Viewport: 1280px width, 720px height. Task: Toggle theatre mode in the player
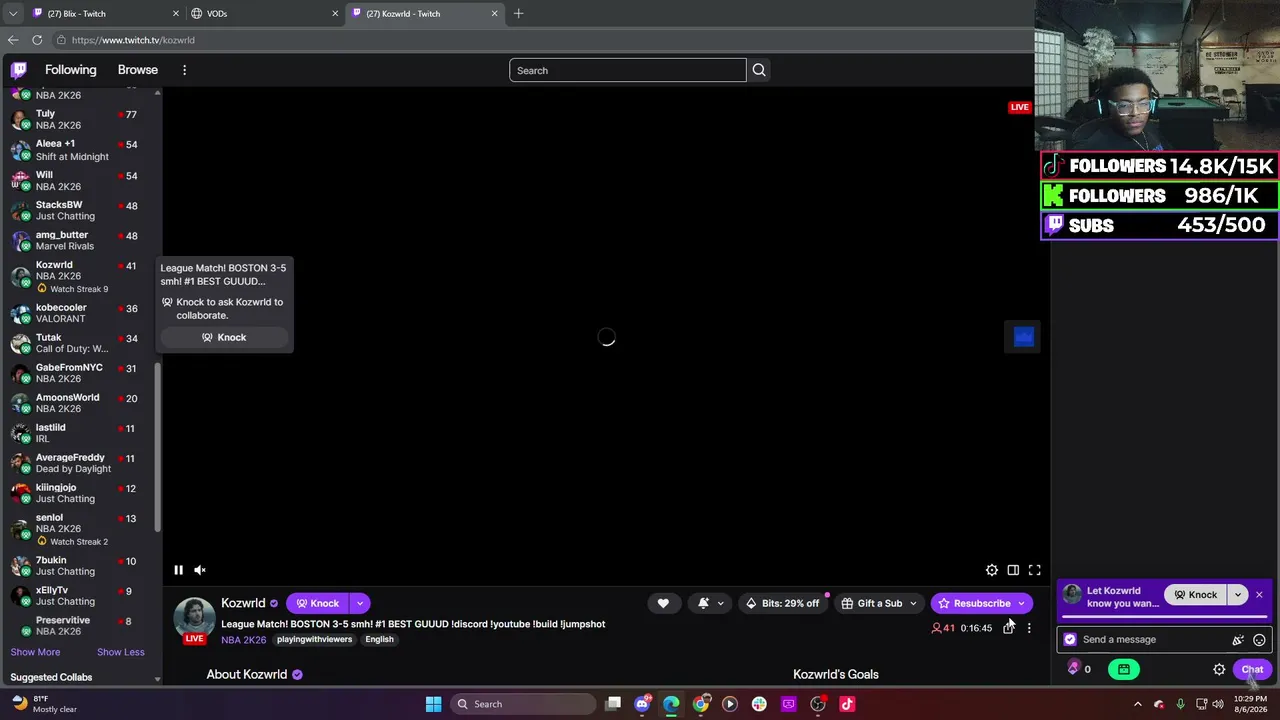pos(1013,570)
